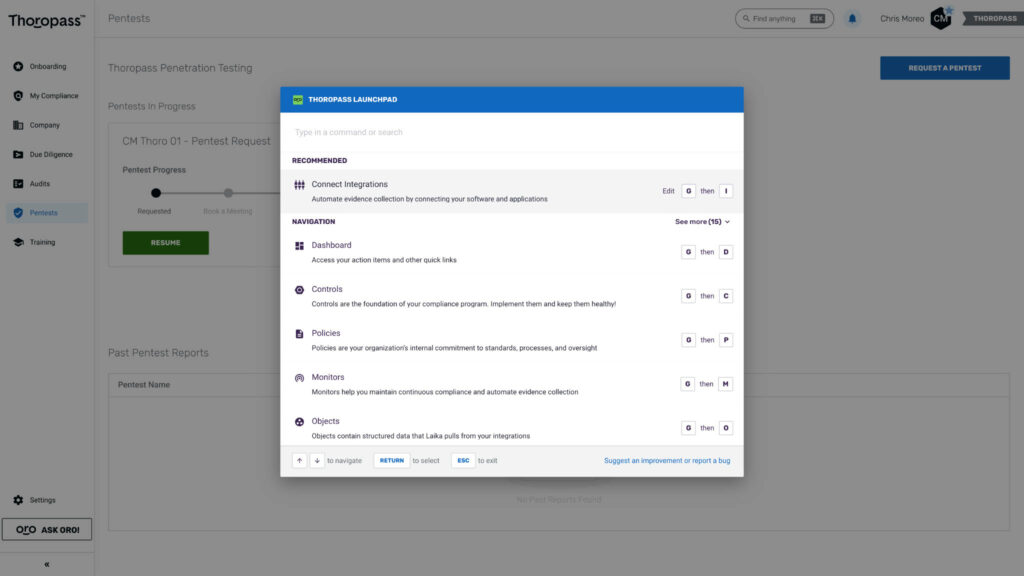Click the D shortcut key for Dashboard
The image size is (1024, 576).
(x=726, y=252)
